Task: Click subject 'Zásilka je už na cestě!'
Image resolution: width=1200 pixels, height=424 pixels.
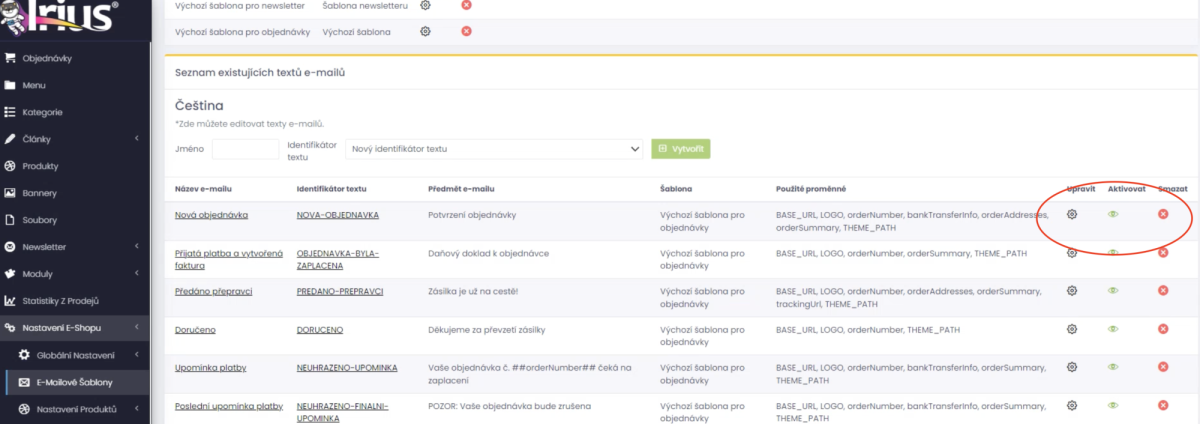Action: [474, 291]
